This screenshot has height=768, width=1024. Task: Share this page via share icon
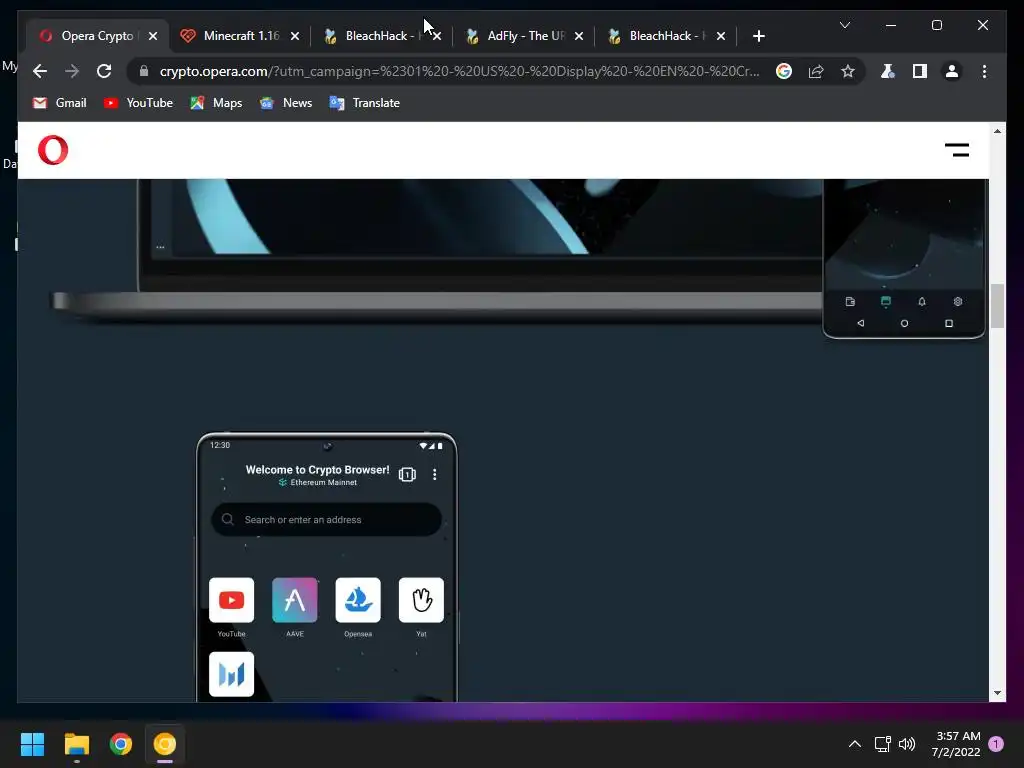point(816,71)
